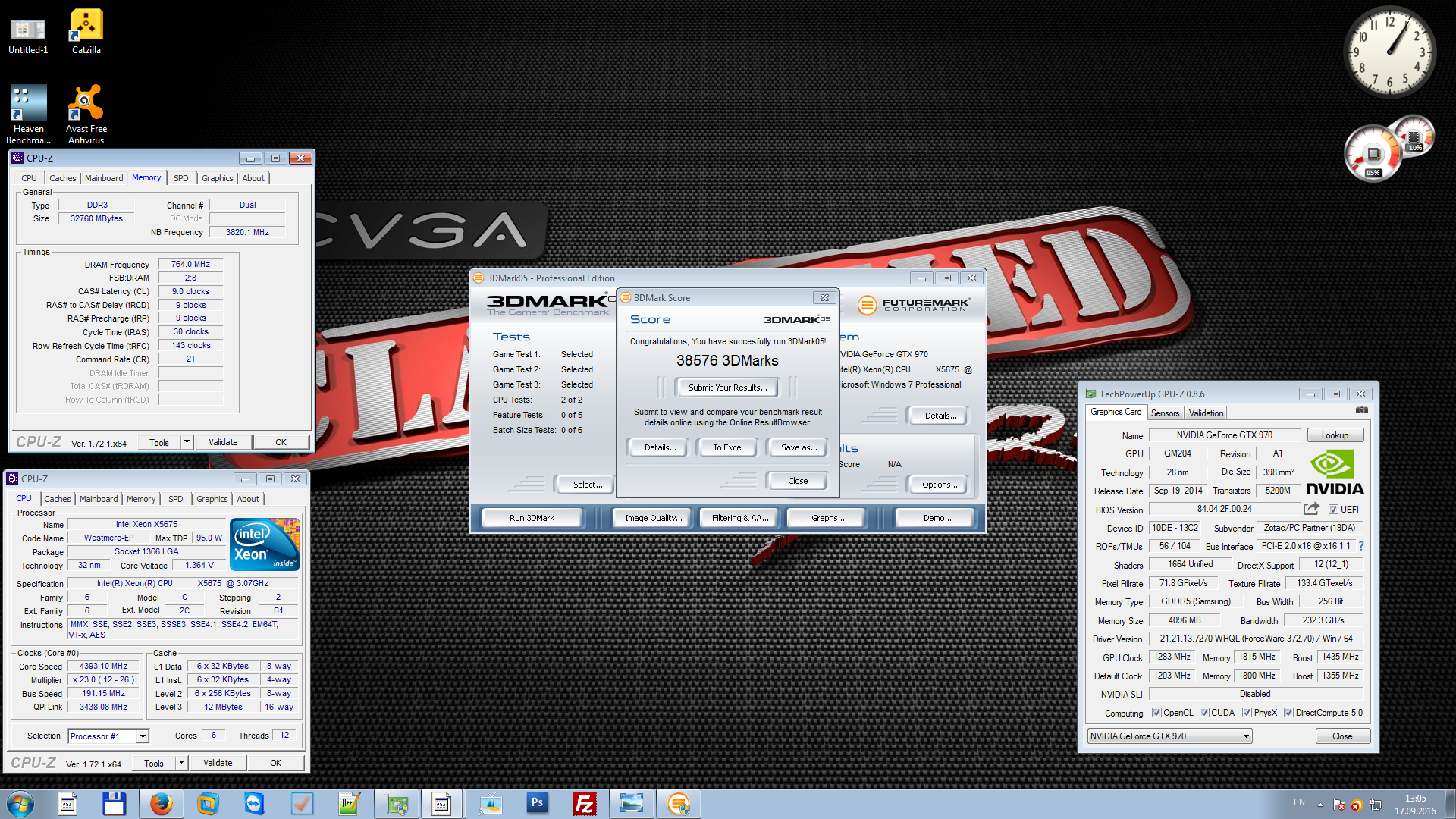This screenshot has width=1456, height=819.
Task: Click the GPU-Z driver version field
Action: 1256,639
